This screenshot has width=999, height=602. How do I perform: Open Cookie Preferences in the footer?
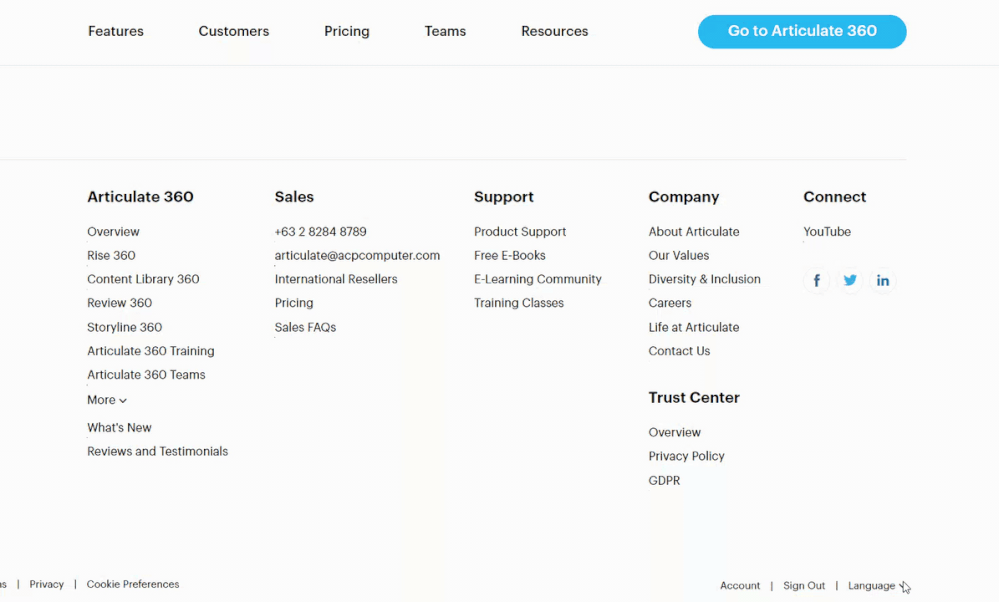(133, 584)
